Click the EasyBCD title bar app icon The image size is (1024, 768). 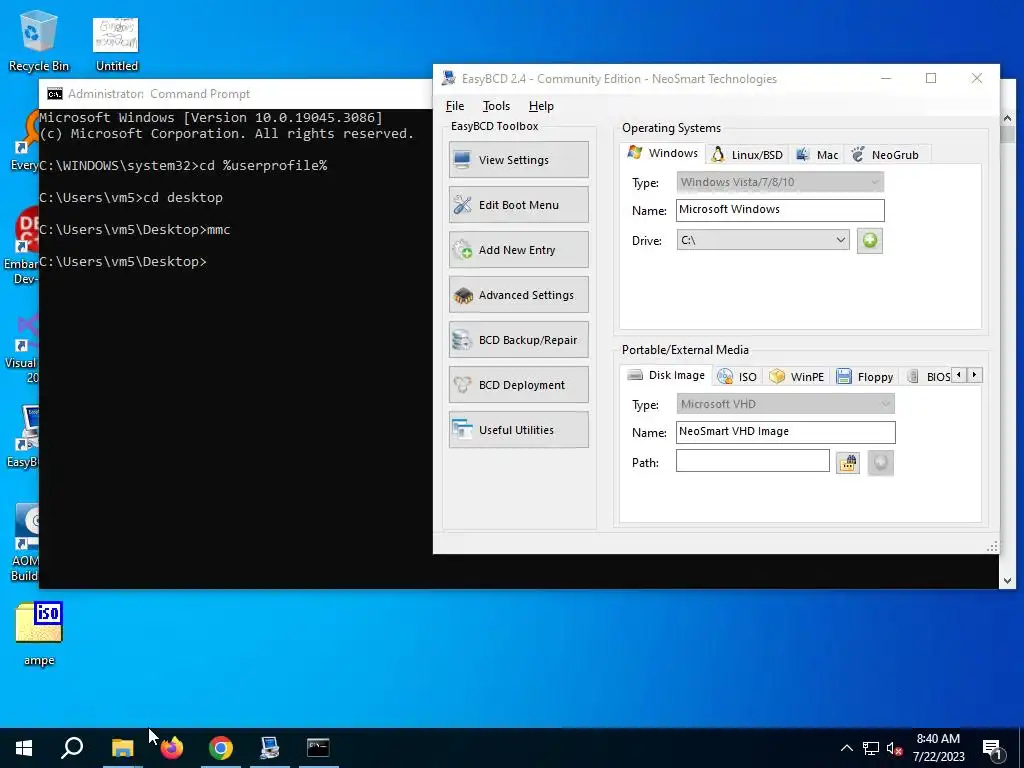click(x=449, y=78)
